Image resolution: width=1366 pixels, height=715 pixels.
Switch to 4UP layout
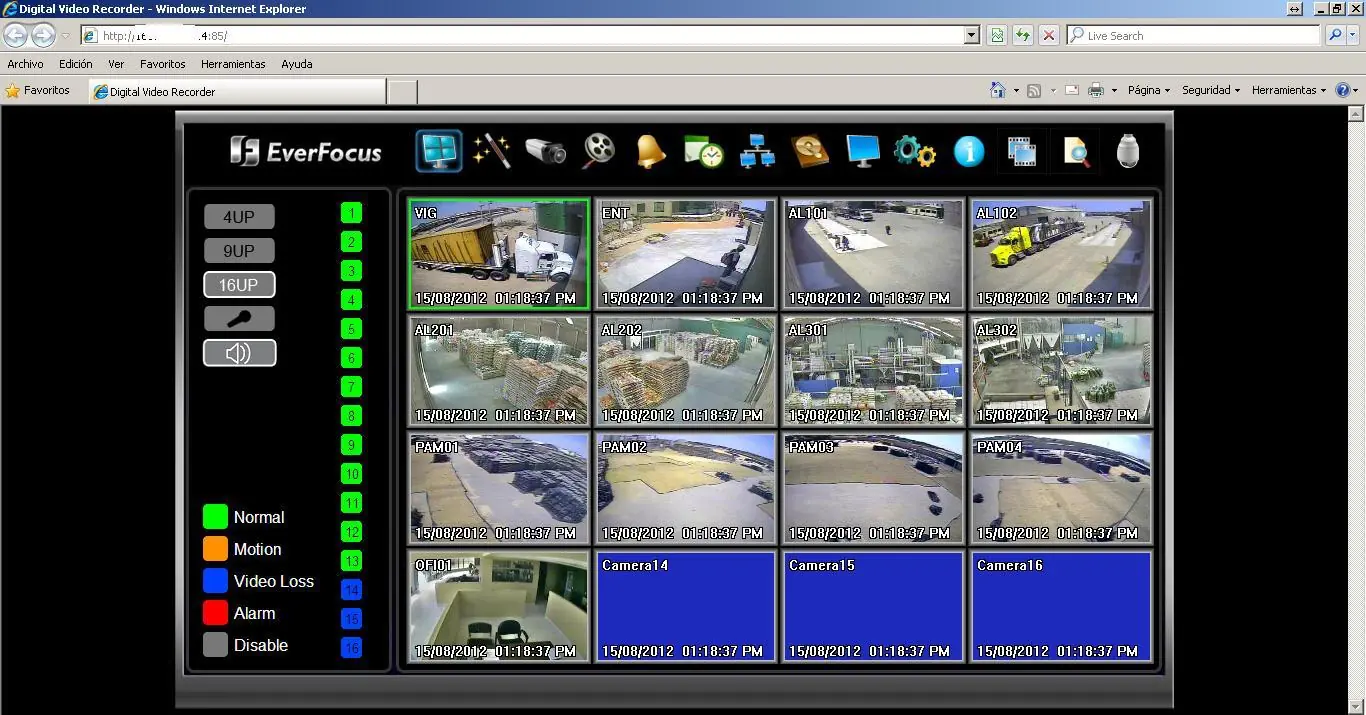239,217
